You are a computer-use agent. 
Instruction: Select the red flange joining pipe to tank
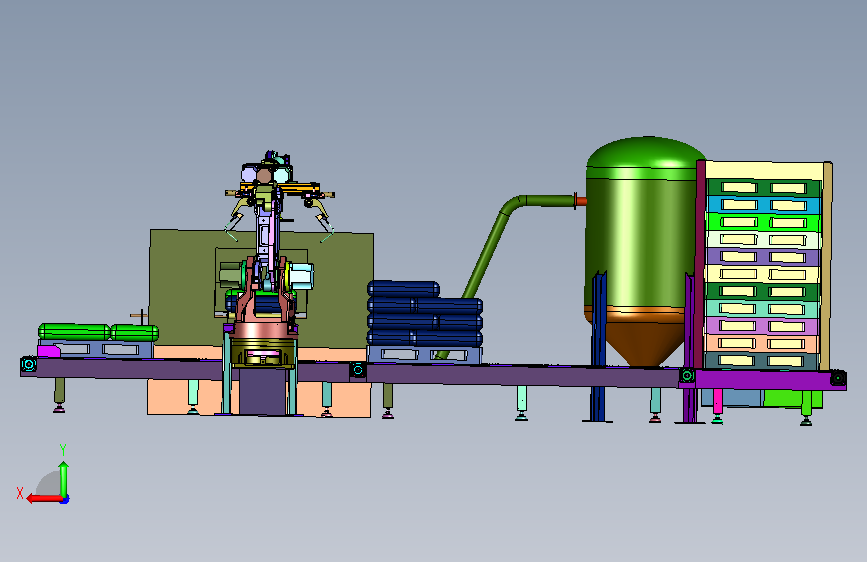click(579, 201)
